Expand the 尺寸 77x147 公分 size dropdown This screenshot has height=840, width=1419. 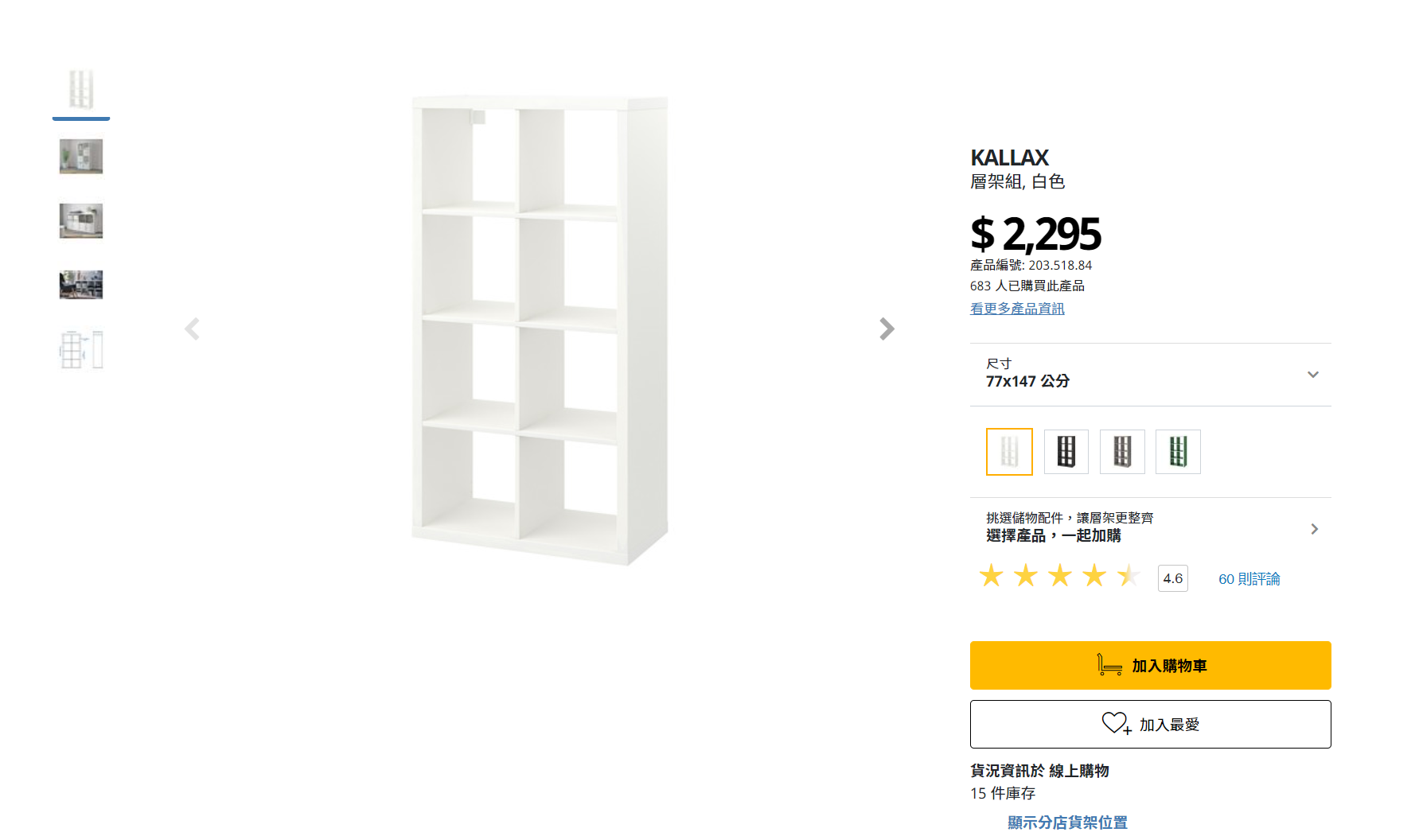[1150, 375]
